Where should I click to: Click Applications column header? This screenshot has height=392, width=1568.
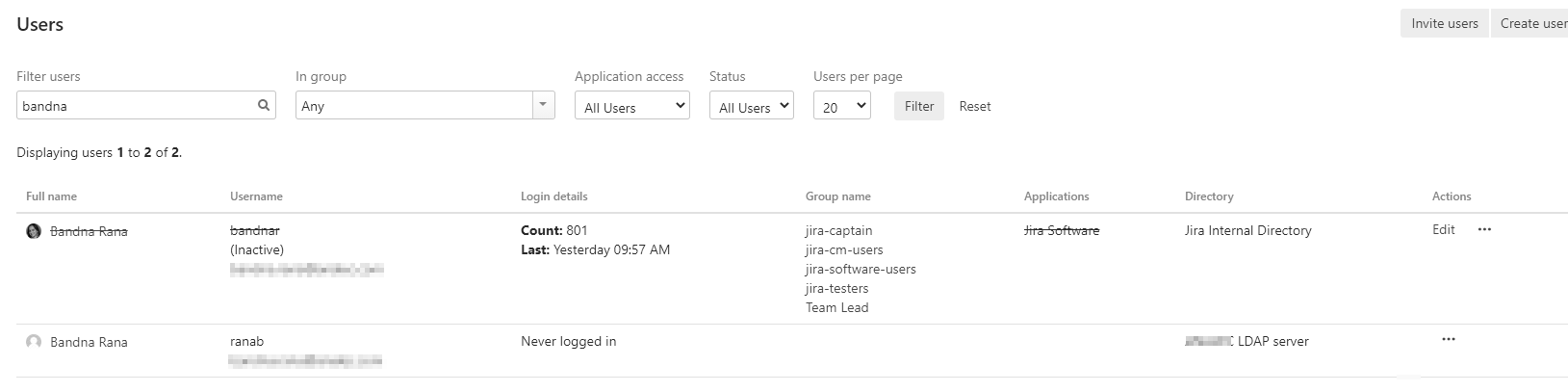coord(1057,196)
